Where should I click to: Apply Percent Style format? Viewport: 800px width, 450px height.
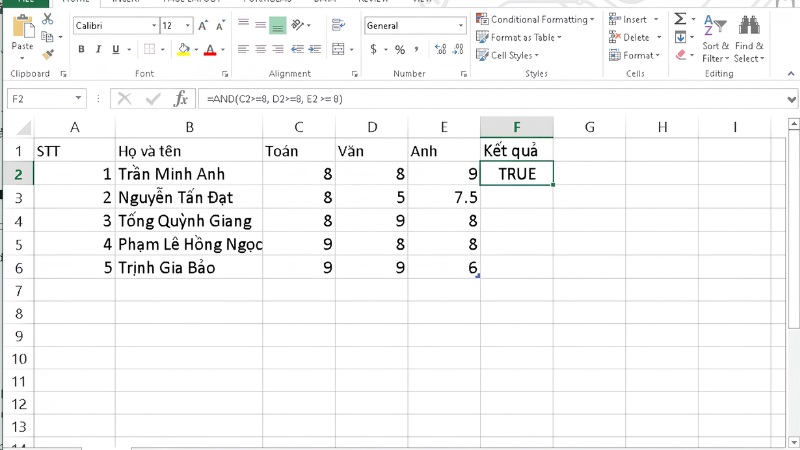click(399, 49)
